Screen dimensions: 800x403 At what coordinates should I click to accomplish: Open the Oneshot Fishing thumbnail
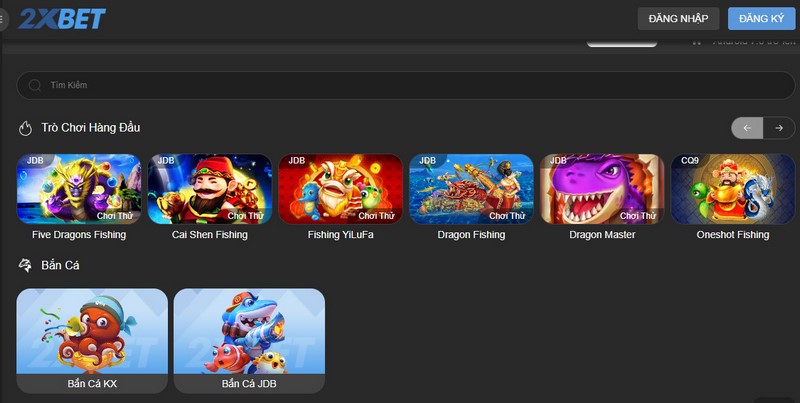pyautogui.click(x=733, y=189)
